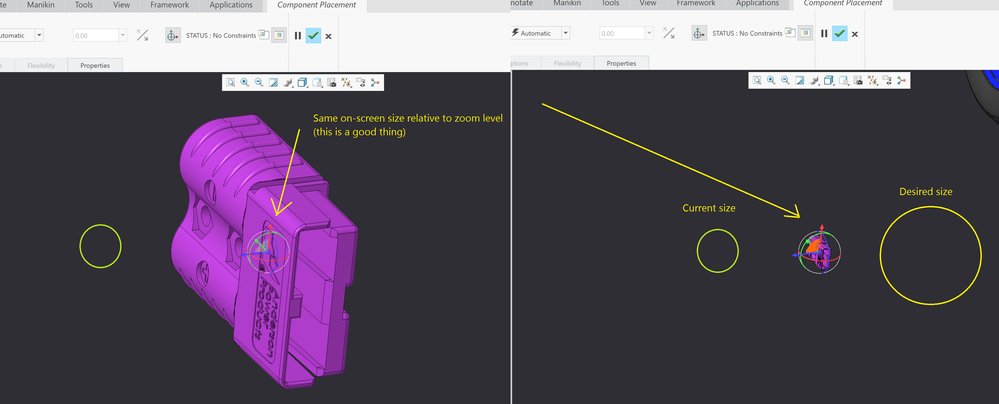Expand the Automatic constraint type dropdown with lightning icon
This screenshot has width=999, height=404.
coord(565,33)
